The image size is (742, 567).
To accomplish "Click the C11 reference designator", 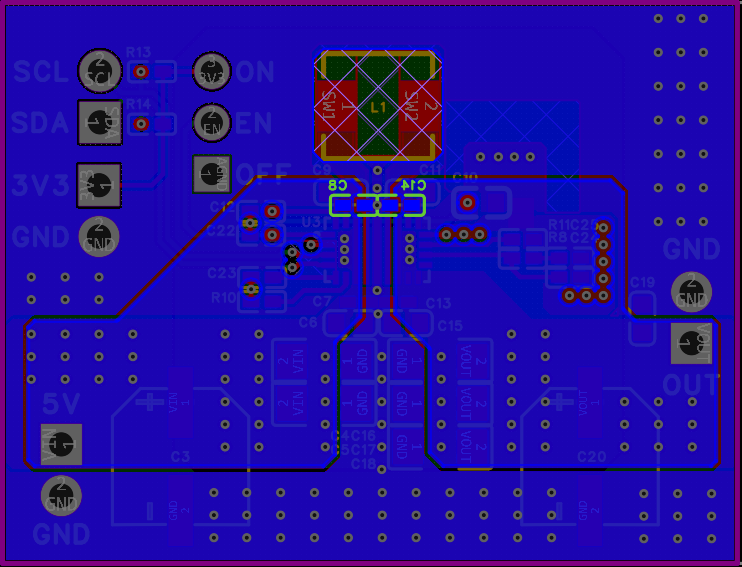I will (x=430, y=169).
